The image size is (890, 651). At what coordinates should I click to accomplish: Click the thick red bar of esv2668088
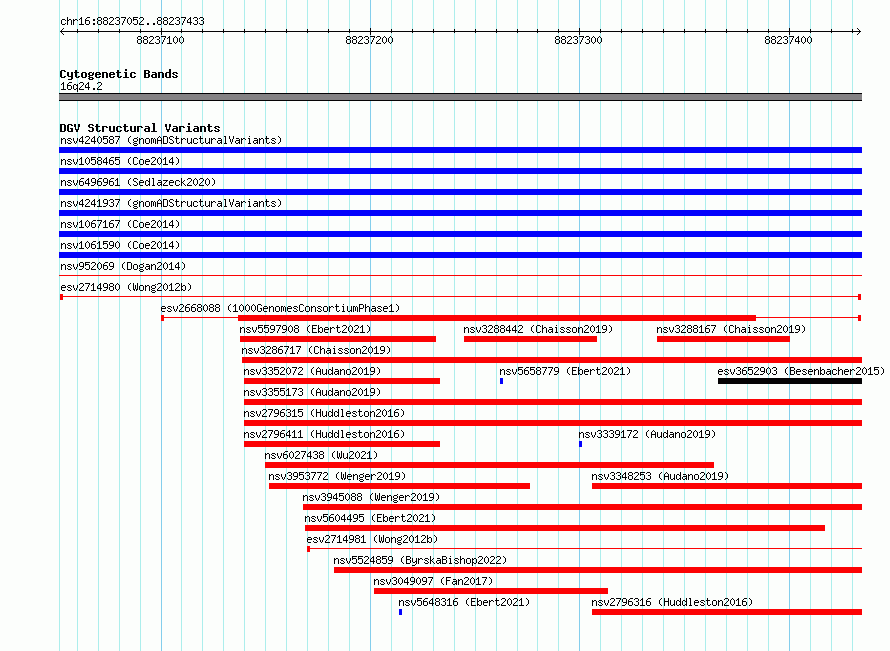(x=497, y=318)
